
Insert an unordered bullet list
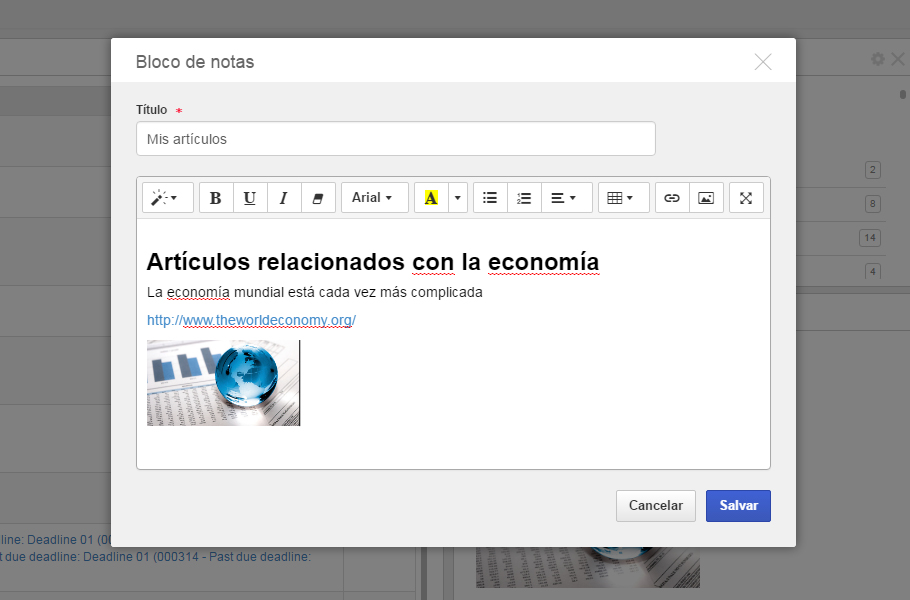(x=490, y=198)
